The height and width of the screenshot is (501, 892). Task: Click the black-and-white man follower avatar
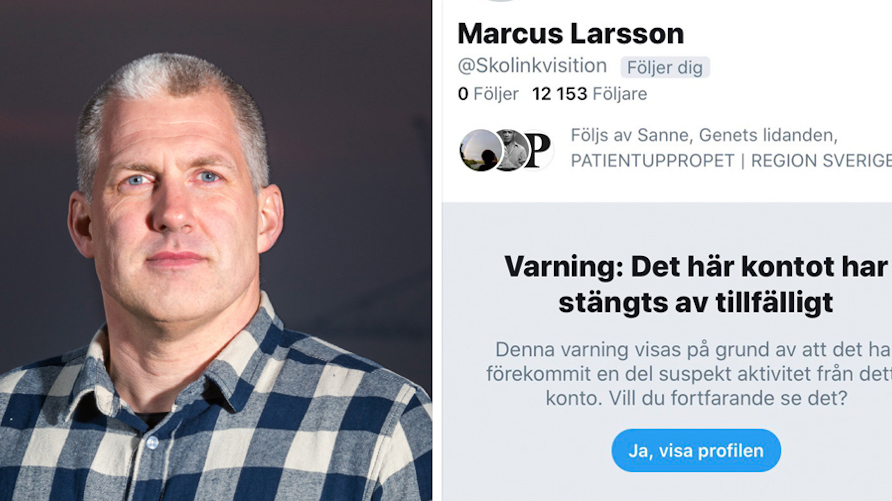tap(512, 150)
